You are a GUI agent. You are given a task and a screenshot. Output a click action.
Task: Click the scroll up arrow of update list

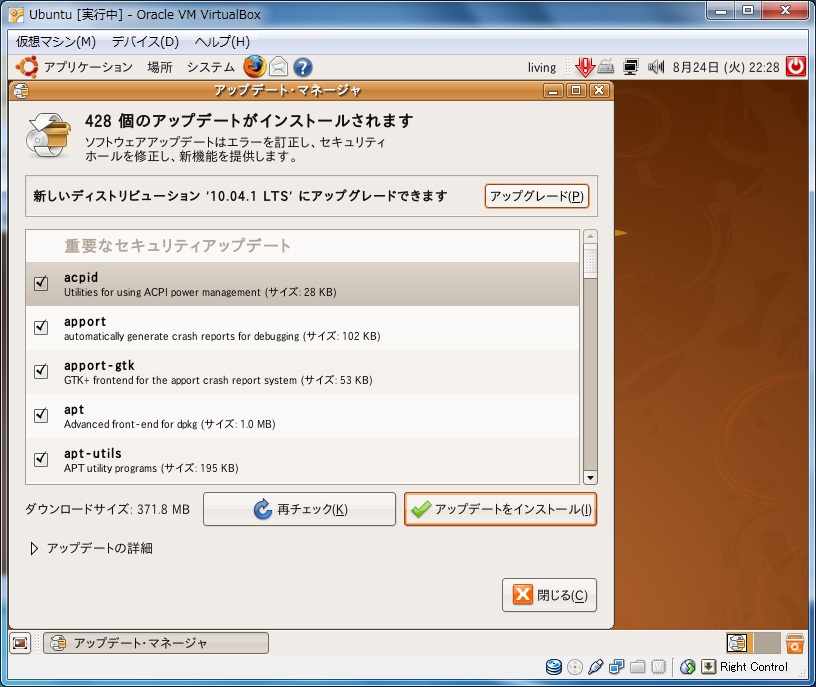(590, 236)
